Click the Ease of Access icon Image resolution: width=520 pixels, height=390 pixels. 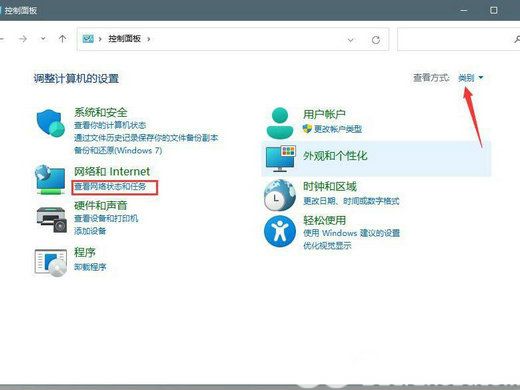coord(280,231)
